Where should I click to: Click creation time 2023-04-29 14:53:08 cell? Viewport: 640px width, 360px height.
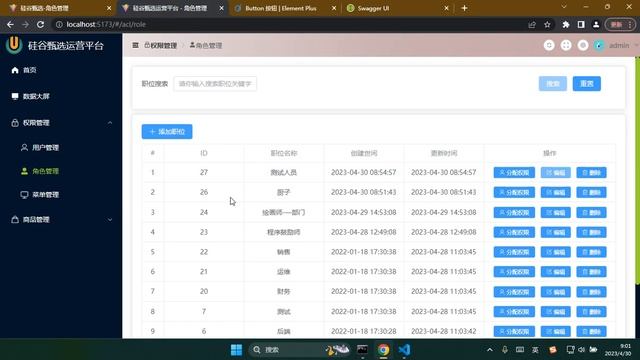click(364, 212)
